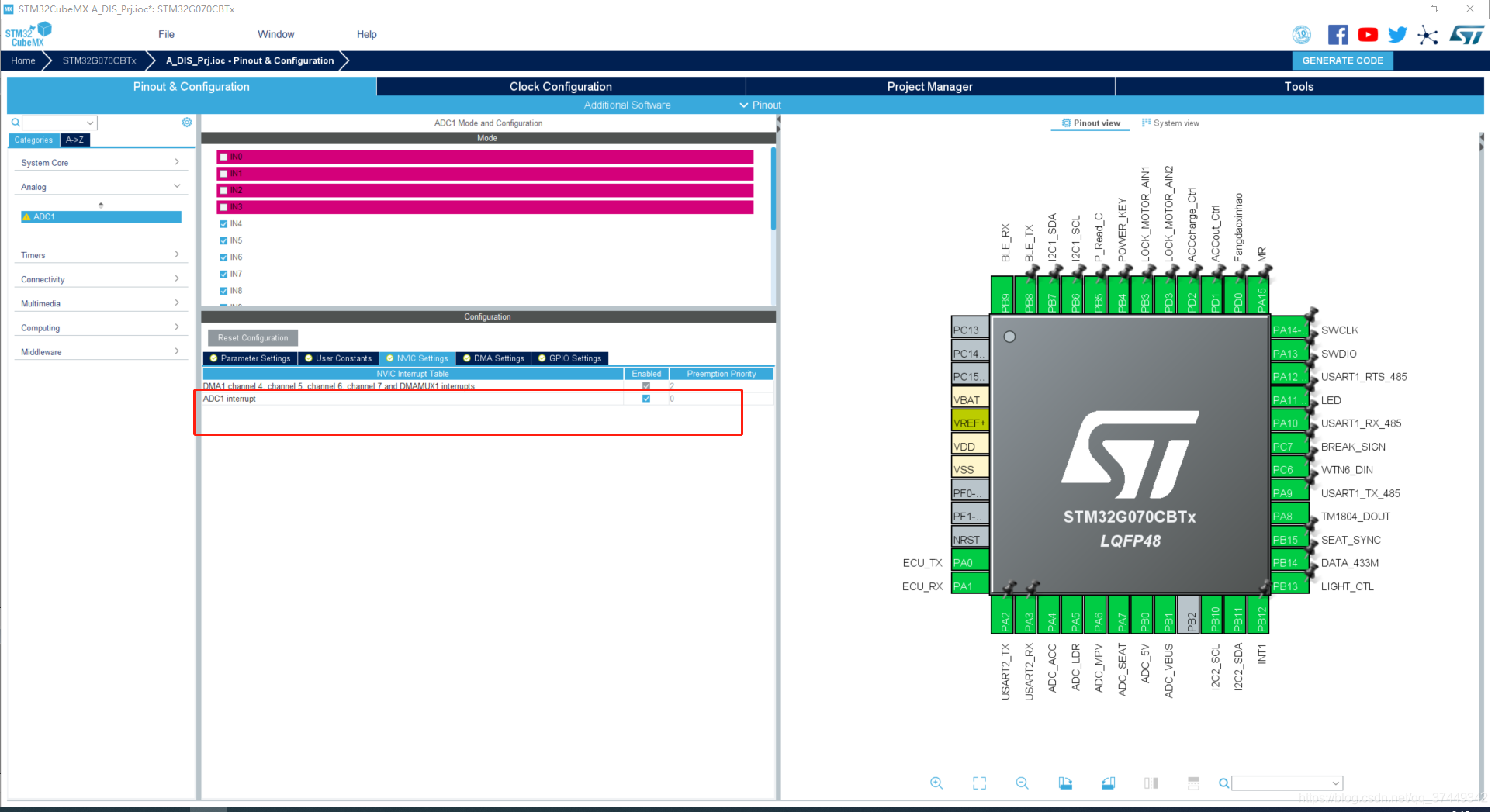Open the category settings gear icon
The image size is (1495, 812).
(187, 123)
